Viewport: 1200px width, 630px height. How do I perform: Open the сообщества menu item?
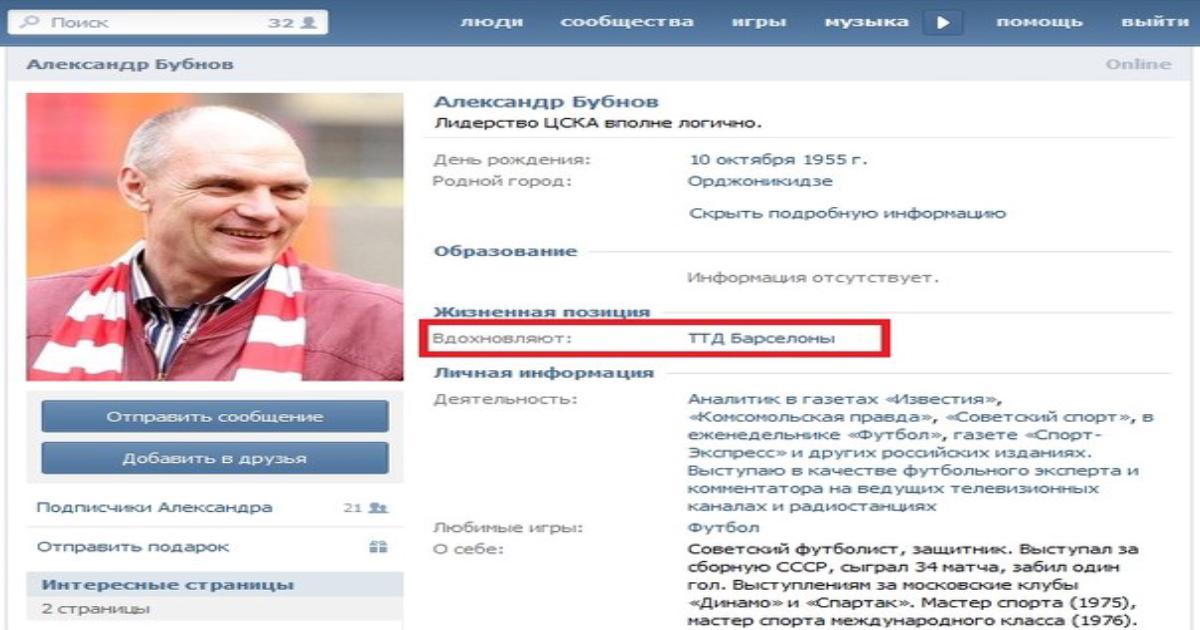(x=627, y=22)
